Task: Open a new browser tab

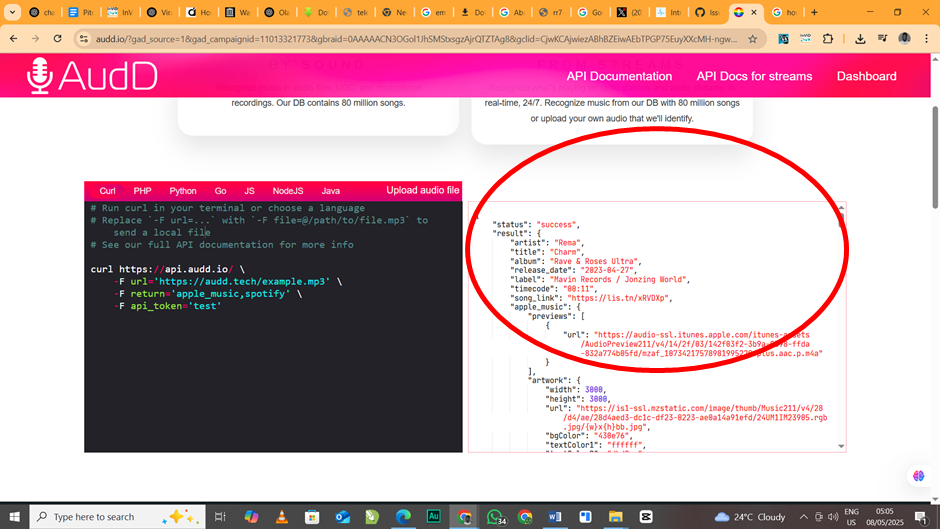Action: pyautogui.click(x=814, y=12)
